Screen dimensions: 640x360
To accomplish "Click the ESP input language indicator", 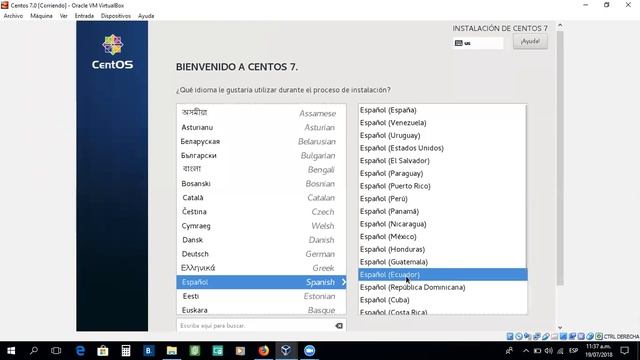I will (573, 351).
